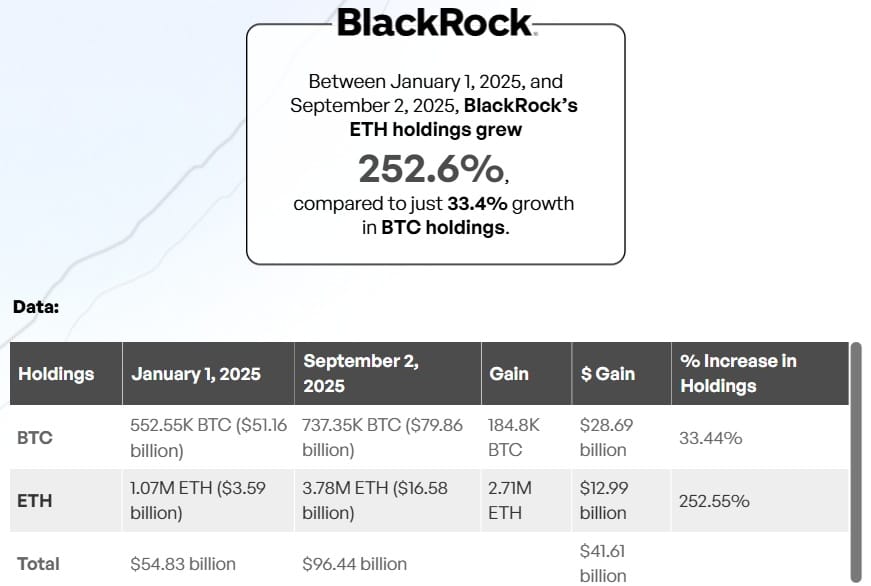Click the 252.55% cell in the ETH row
Screen dimensions: 871x586
click(x=714, y=501)
